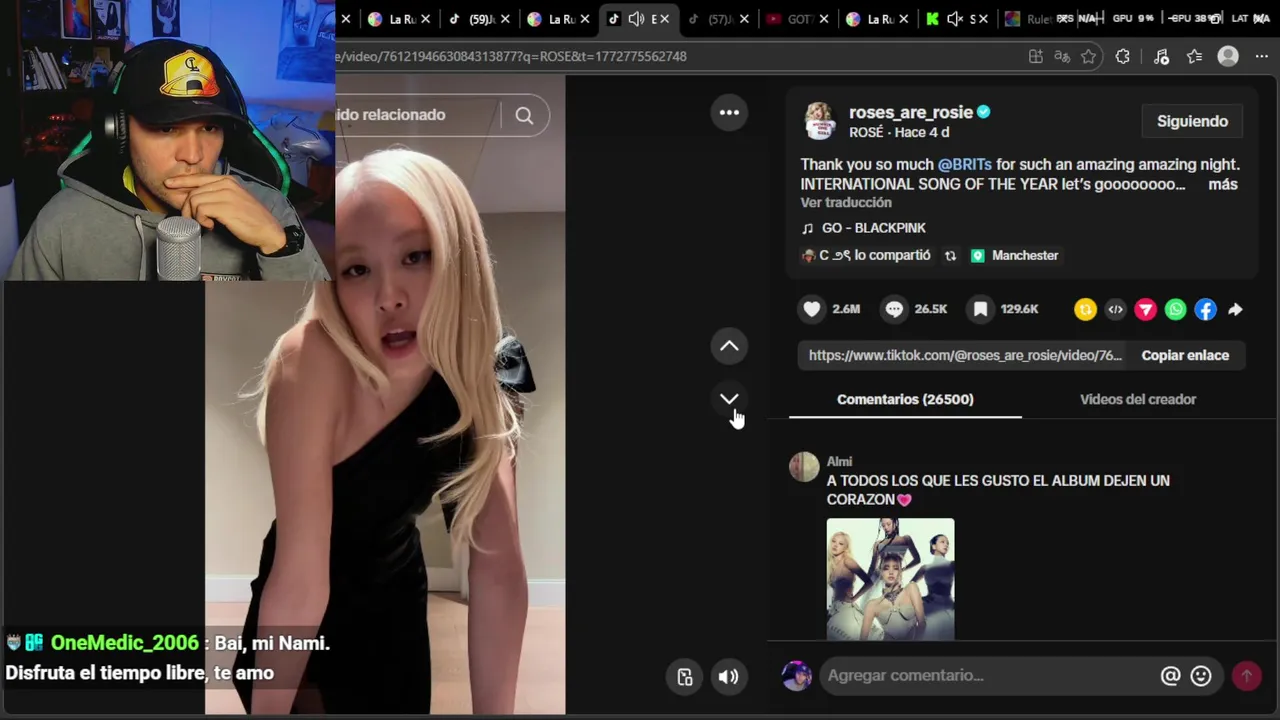Toggle the Siguiendo follow button
1280x720 pixels.
pyautogui.click(x=1192, y=121)
